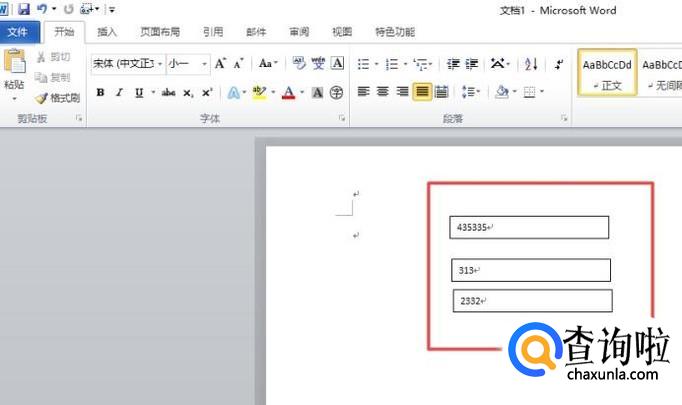Click the Redo icon in the quick access toolbar

point(68,9)
